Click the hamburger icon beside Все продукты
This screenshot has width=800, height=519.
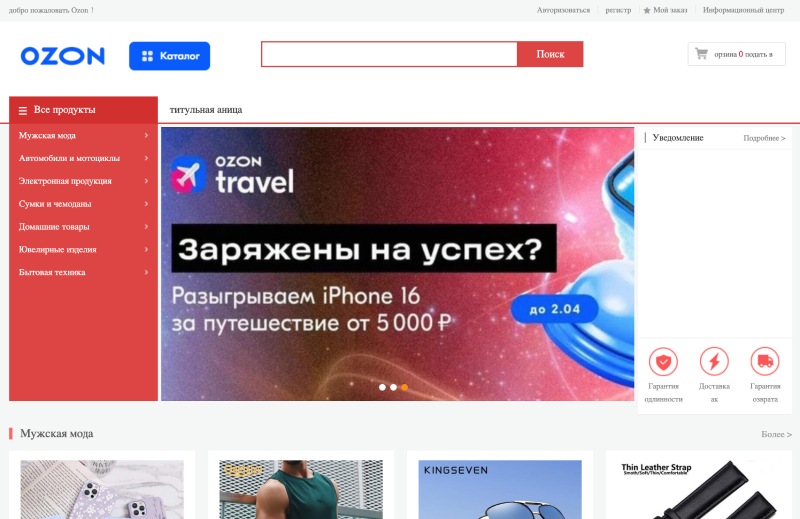[x=23, y=110]
